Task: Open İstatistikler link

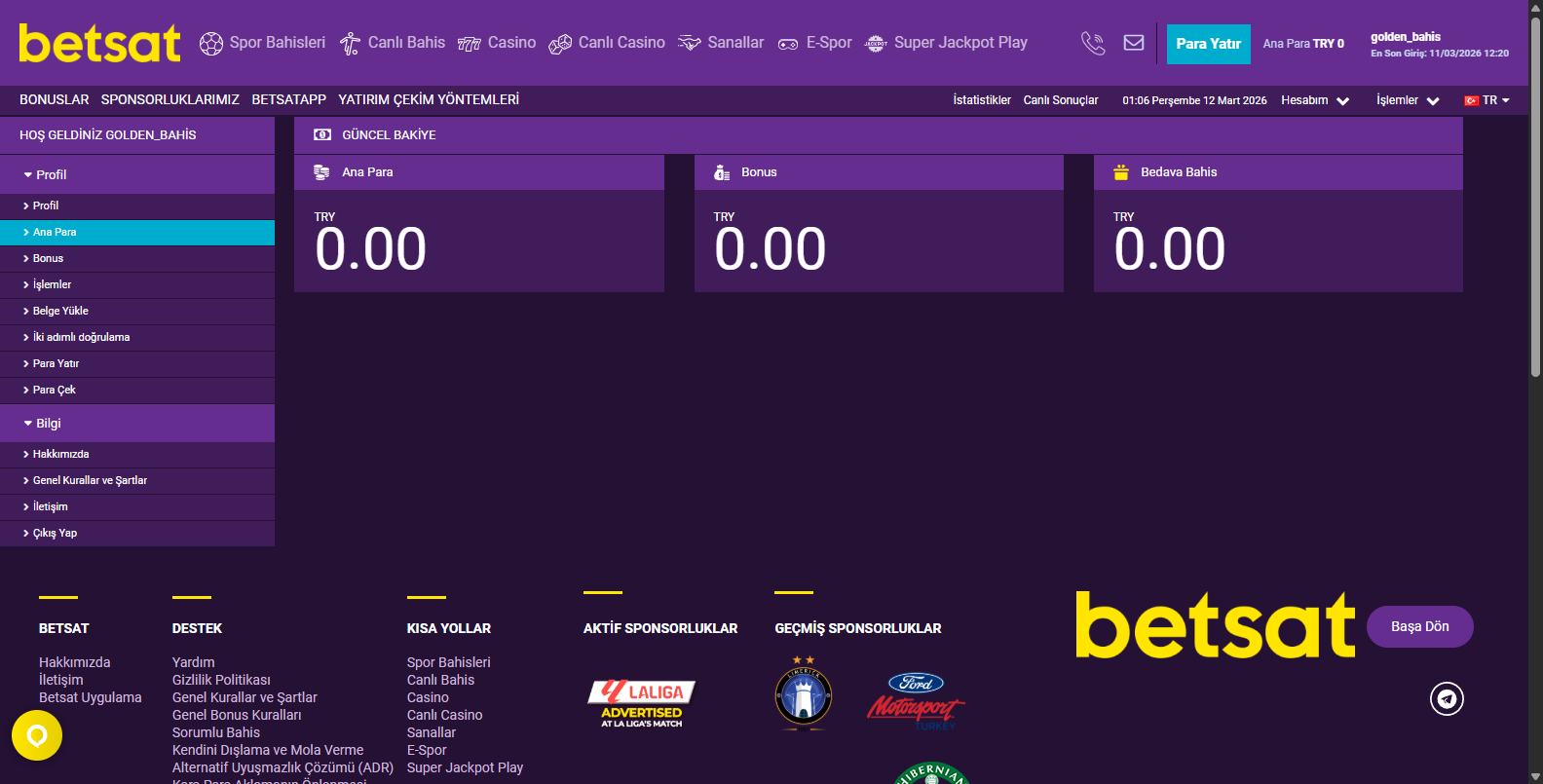Action: (x=982, y=100)
